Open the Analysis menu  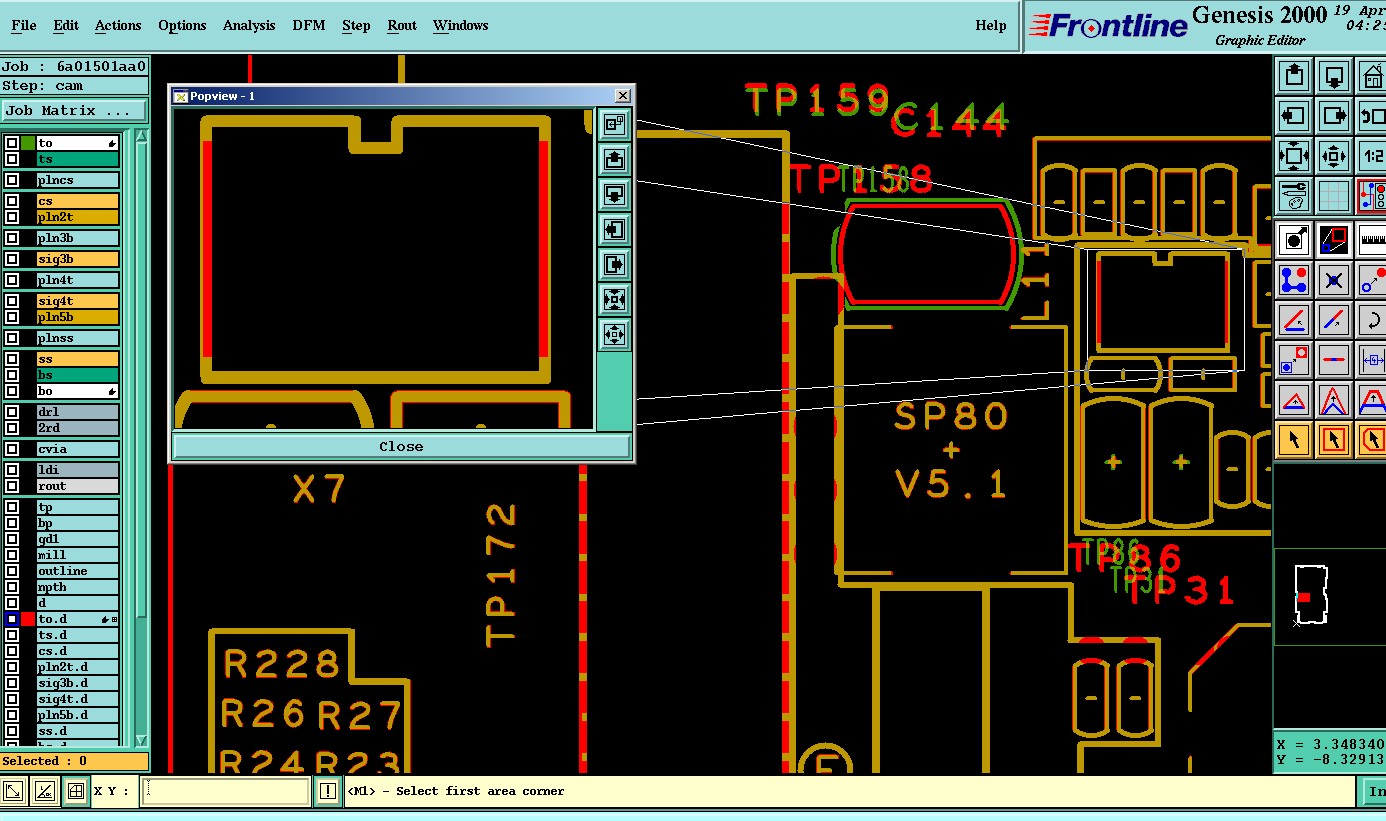click(x=249, y=25)
